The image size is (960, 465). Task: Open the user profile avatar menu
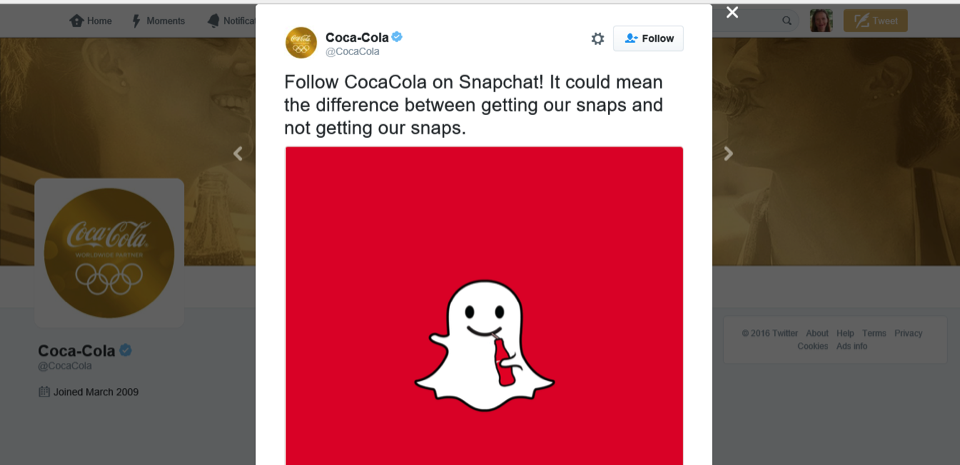pos(821,21)
